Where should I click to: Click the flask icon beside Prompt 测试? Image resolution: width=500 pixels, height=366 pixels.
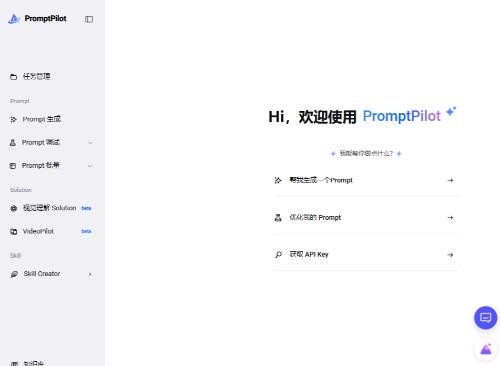pos(13,143)
